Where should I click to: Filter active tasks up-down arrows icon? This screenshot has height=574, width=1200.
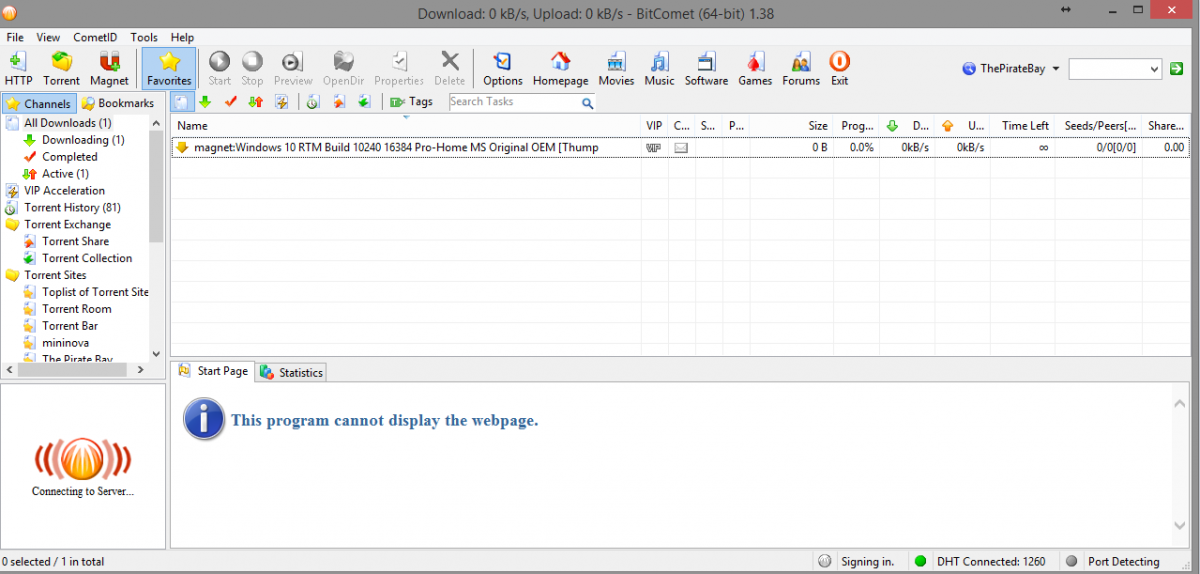[256, 102]
